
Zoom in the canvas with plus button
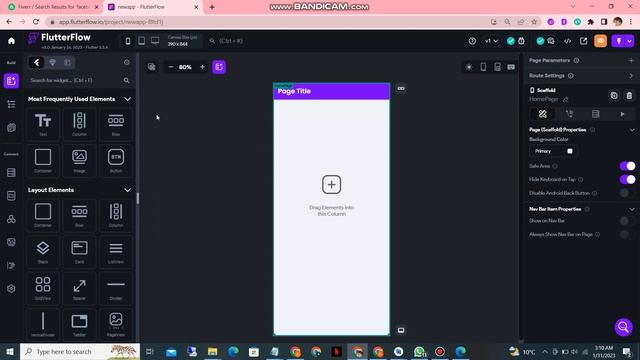(x=202, y=67)
